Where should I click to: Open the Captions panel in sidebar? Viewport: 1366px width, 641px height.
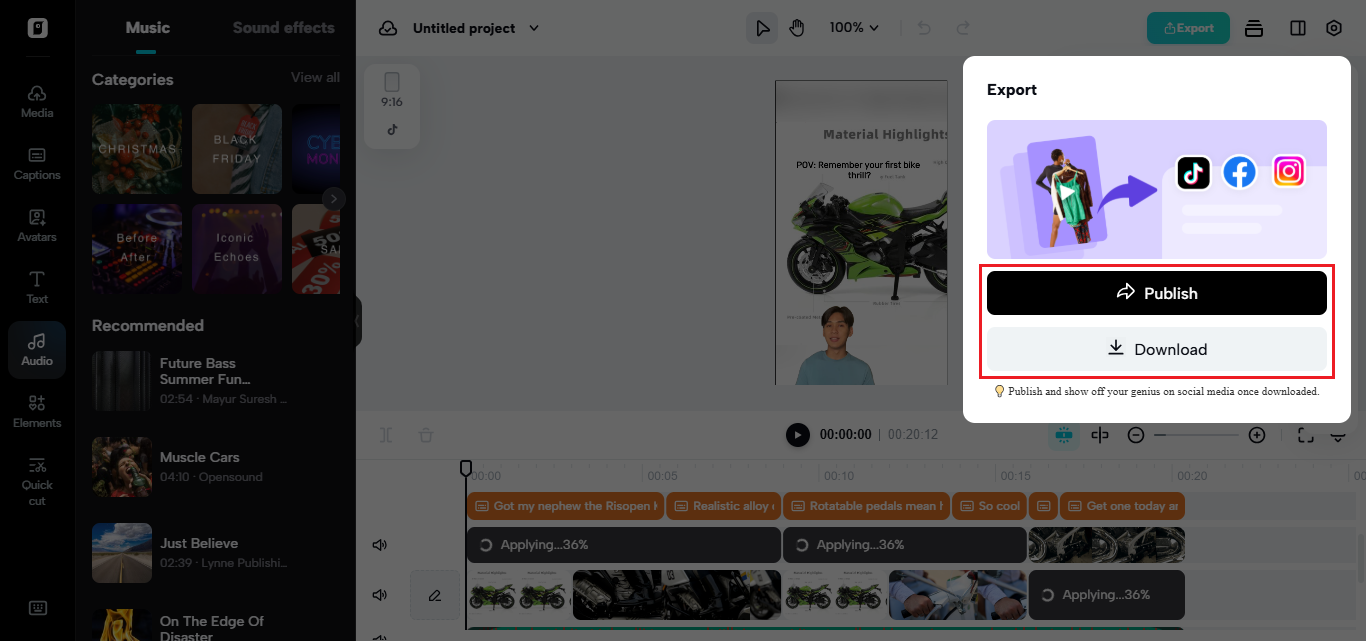(x=37, y=163)
